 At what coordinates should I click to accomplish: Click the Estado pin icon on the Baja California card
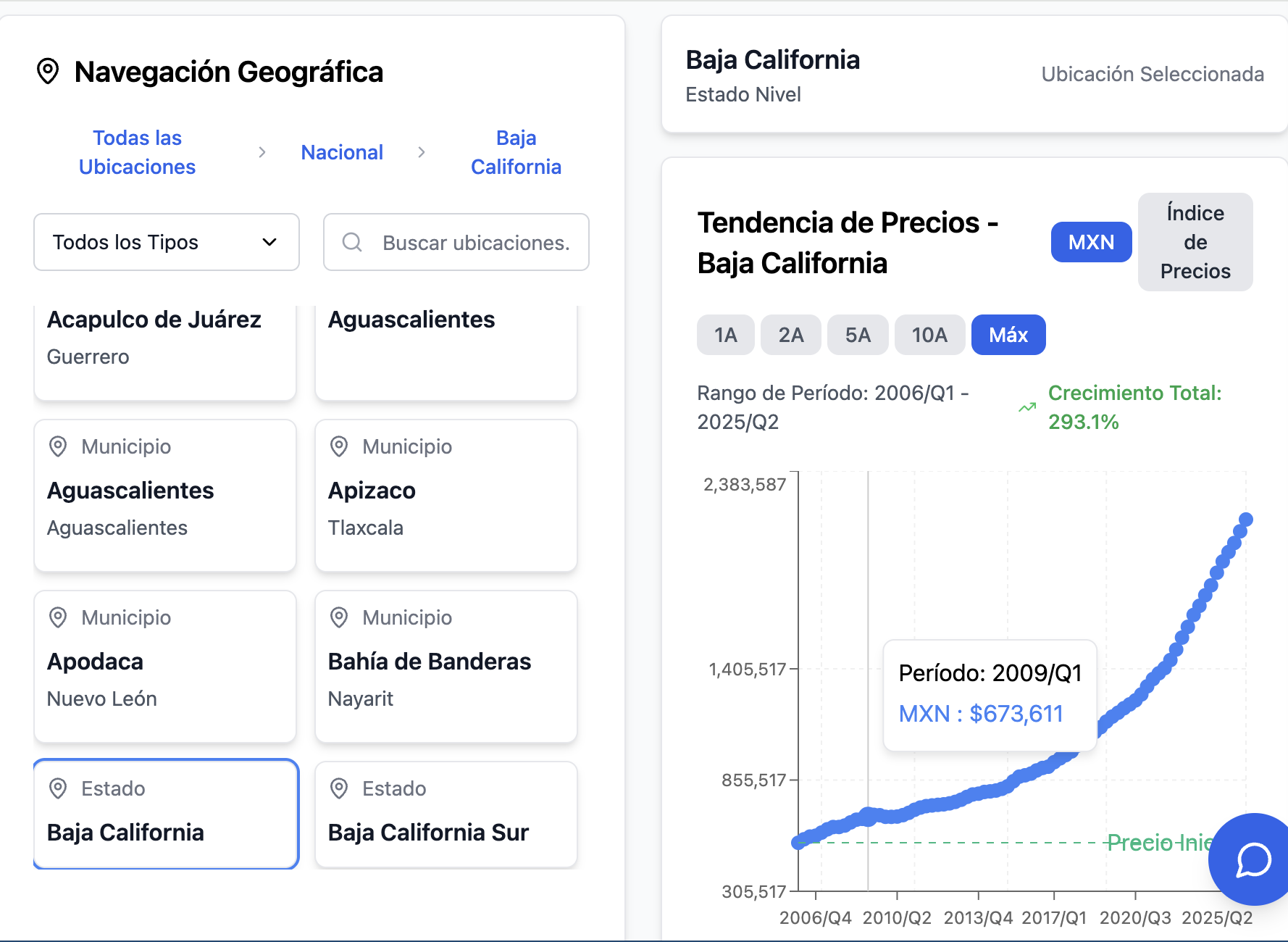click(x=58, y=788)
